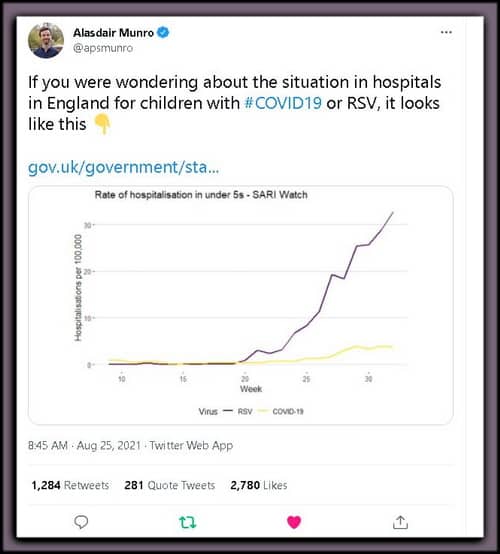Screen dimensions: 500x554
Task: Open the @apsmunro handle link
Action: (103, 48)
